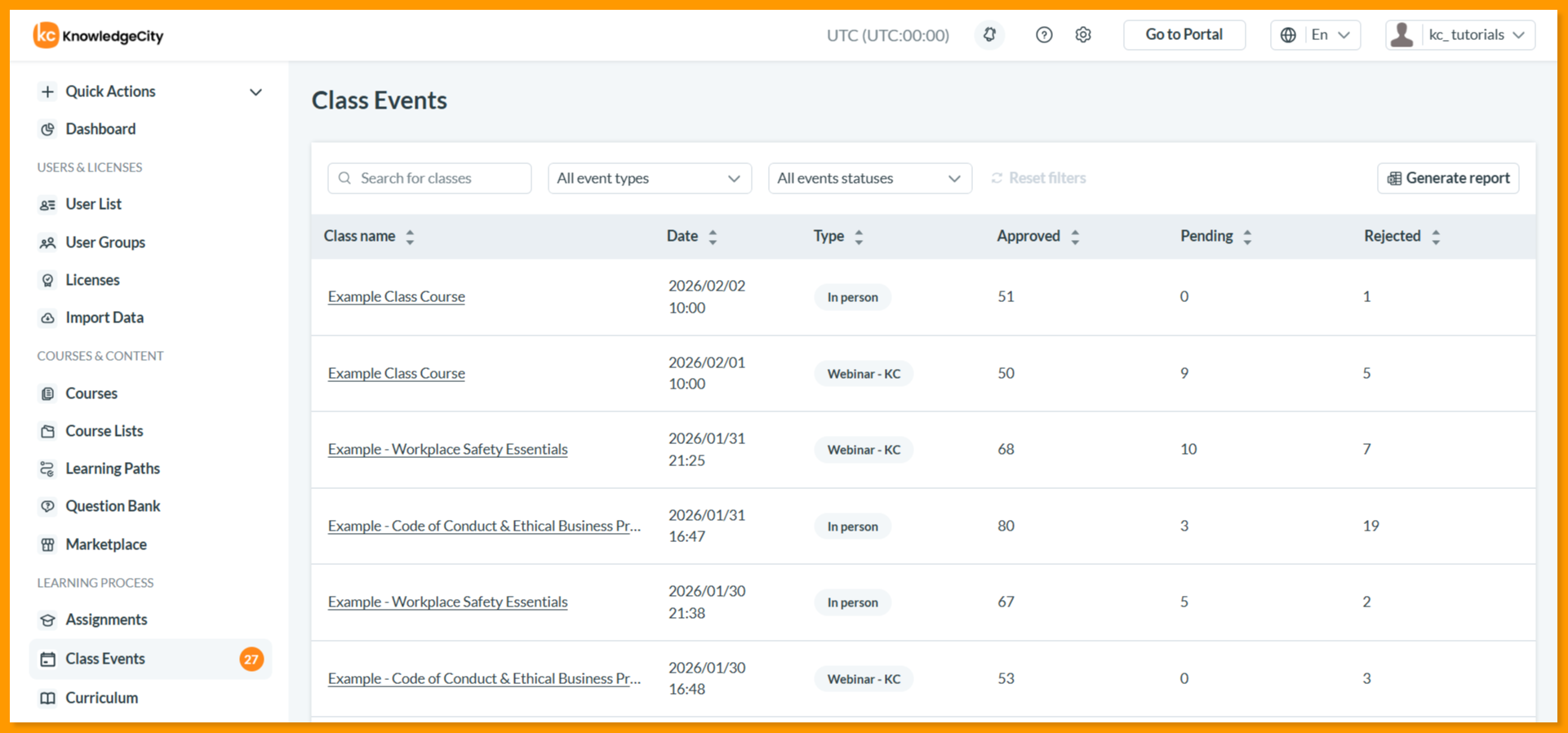Click the User Groups sidebar icon

click(48, 242)
